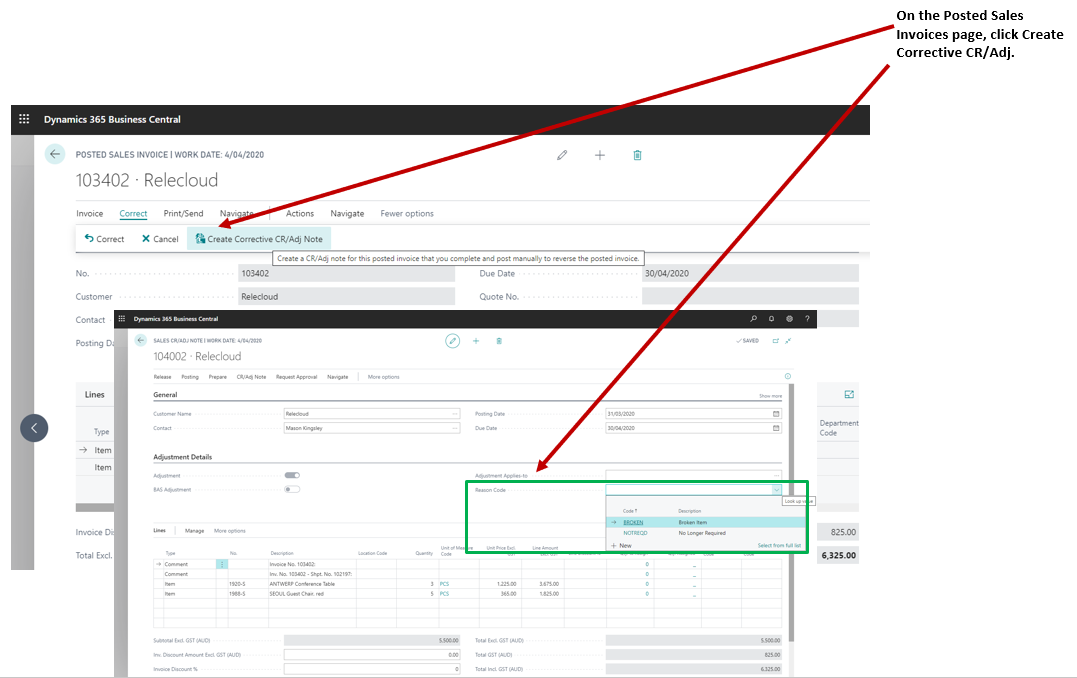Click Create Corrective CR/Adj Note
The image size is (1077, 678).
tap(258, 239)
